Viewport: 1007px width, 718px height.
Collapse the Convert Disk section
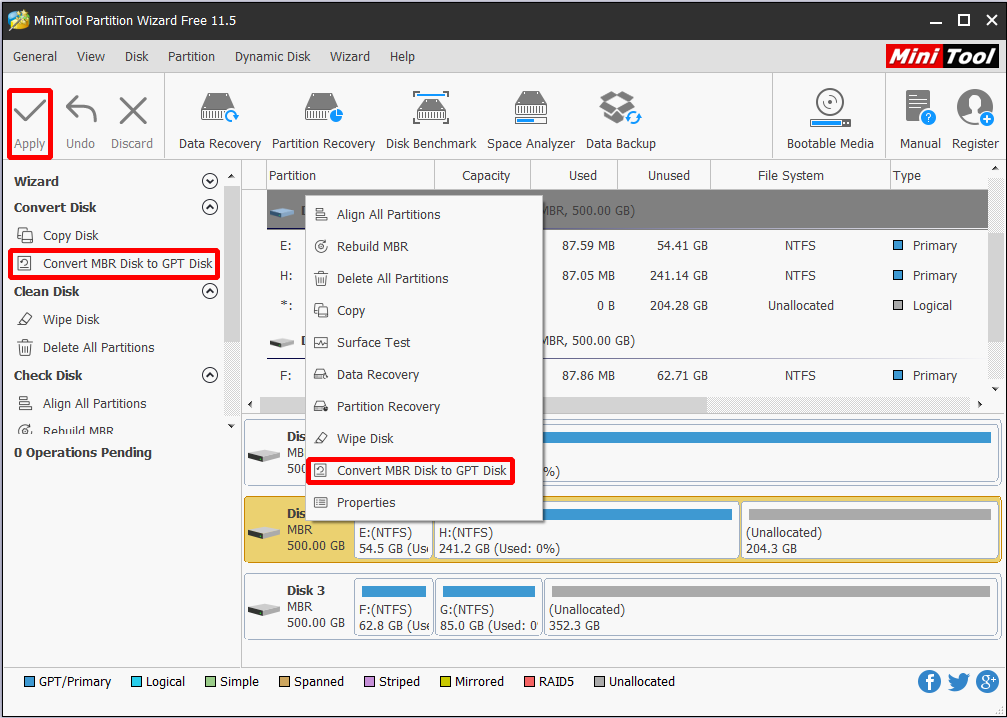[209, 207]
